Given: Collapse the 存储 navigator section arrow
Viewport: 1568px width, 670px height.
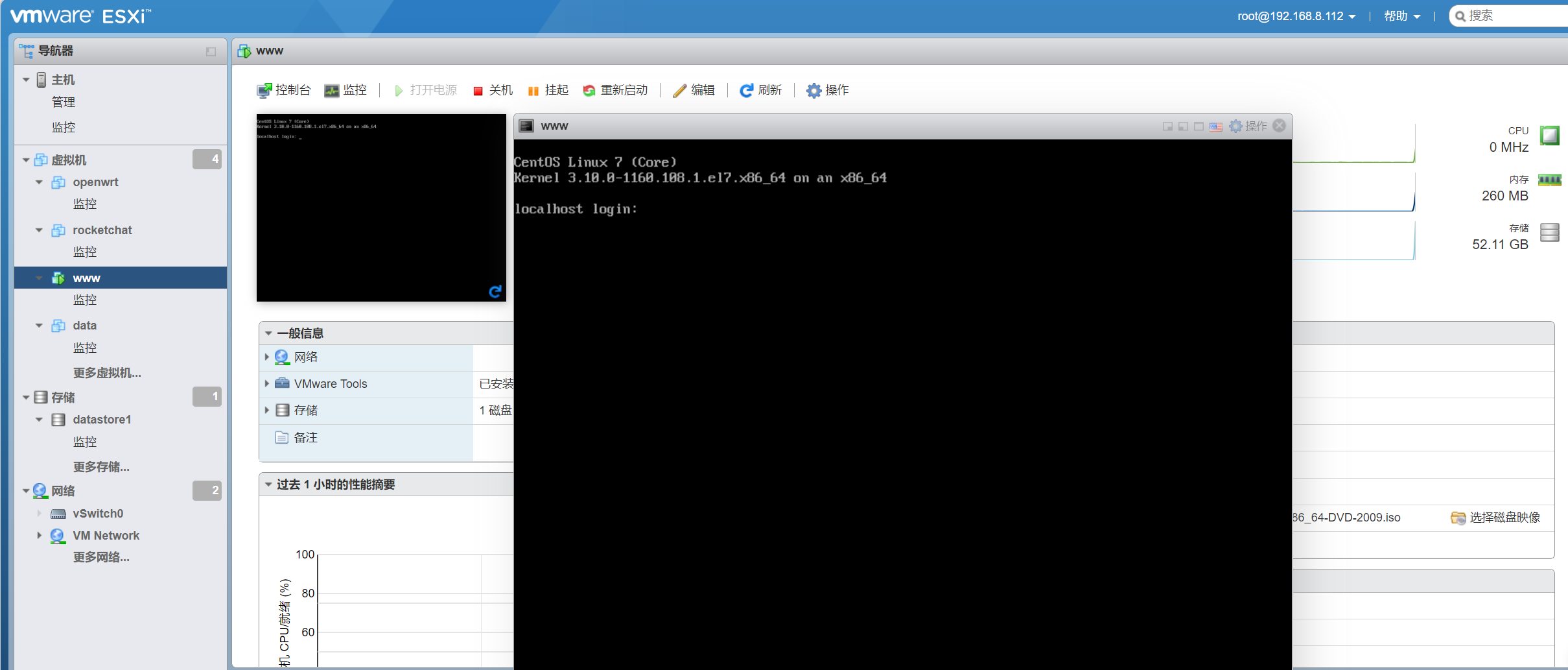Looking at the screenshot, I should (x=26, y=398).
